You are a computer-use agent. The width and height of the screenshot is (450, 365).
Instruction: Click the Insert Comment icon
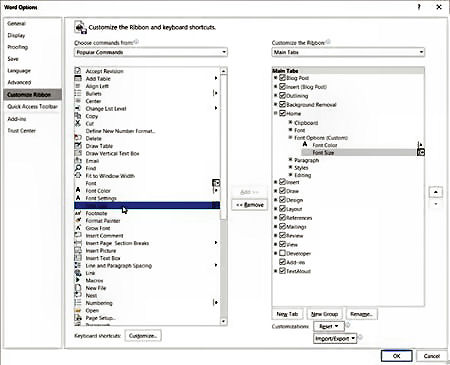tap(78, 235)
